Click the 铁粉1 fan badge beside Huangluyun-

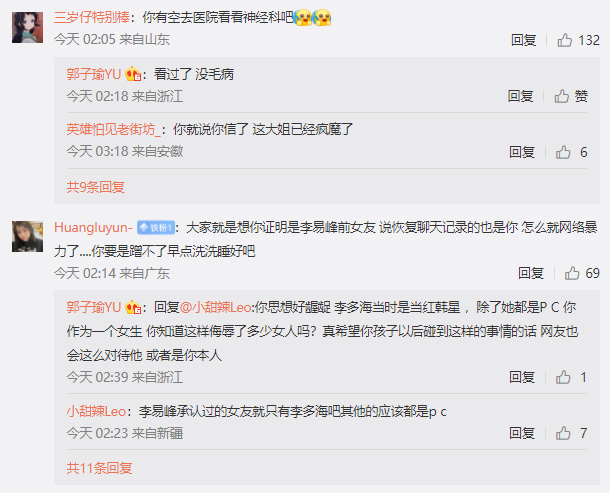click(155, 228)
